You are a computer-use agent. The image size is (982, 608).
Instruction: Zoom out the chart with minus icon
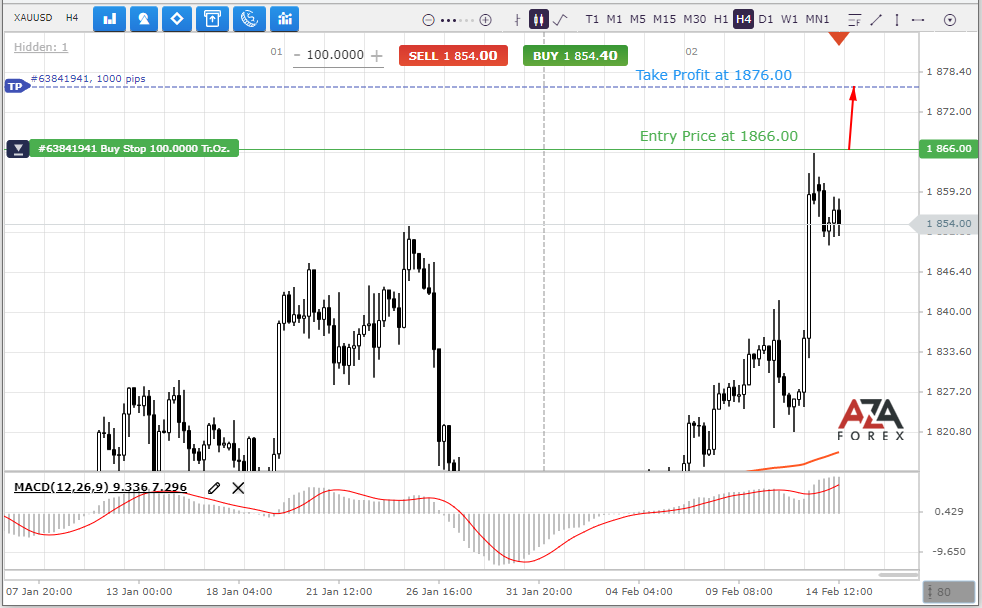pos(428,20)
